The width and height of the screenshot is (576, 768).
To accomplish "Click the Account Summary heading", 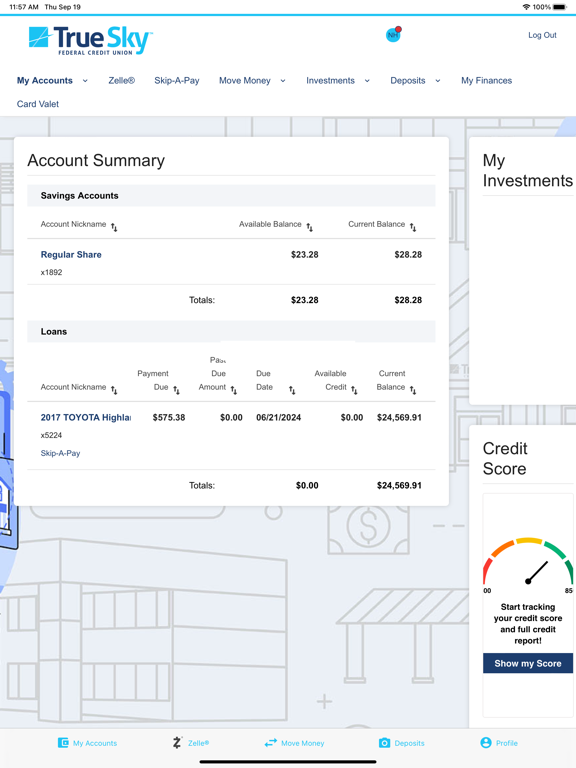I will tap(96, 160).
